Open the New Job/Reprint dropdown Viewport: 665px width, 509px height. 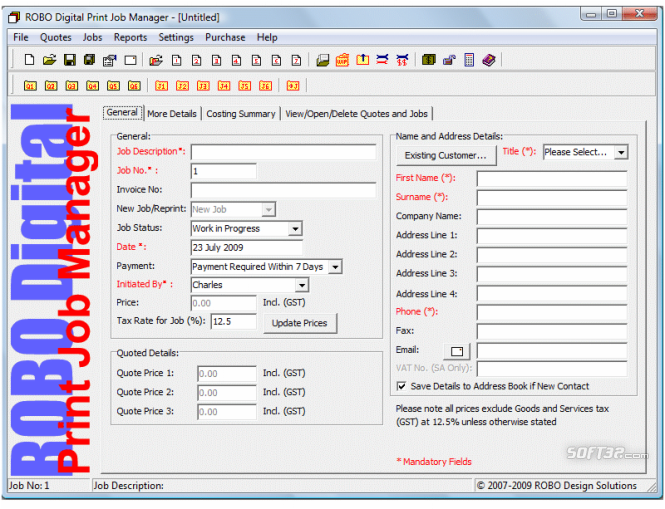[x=268, y=210]
